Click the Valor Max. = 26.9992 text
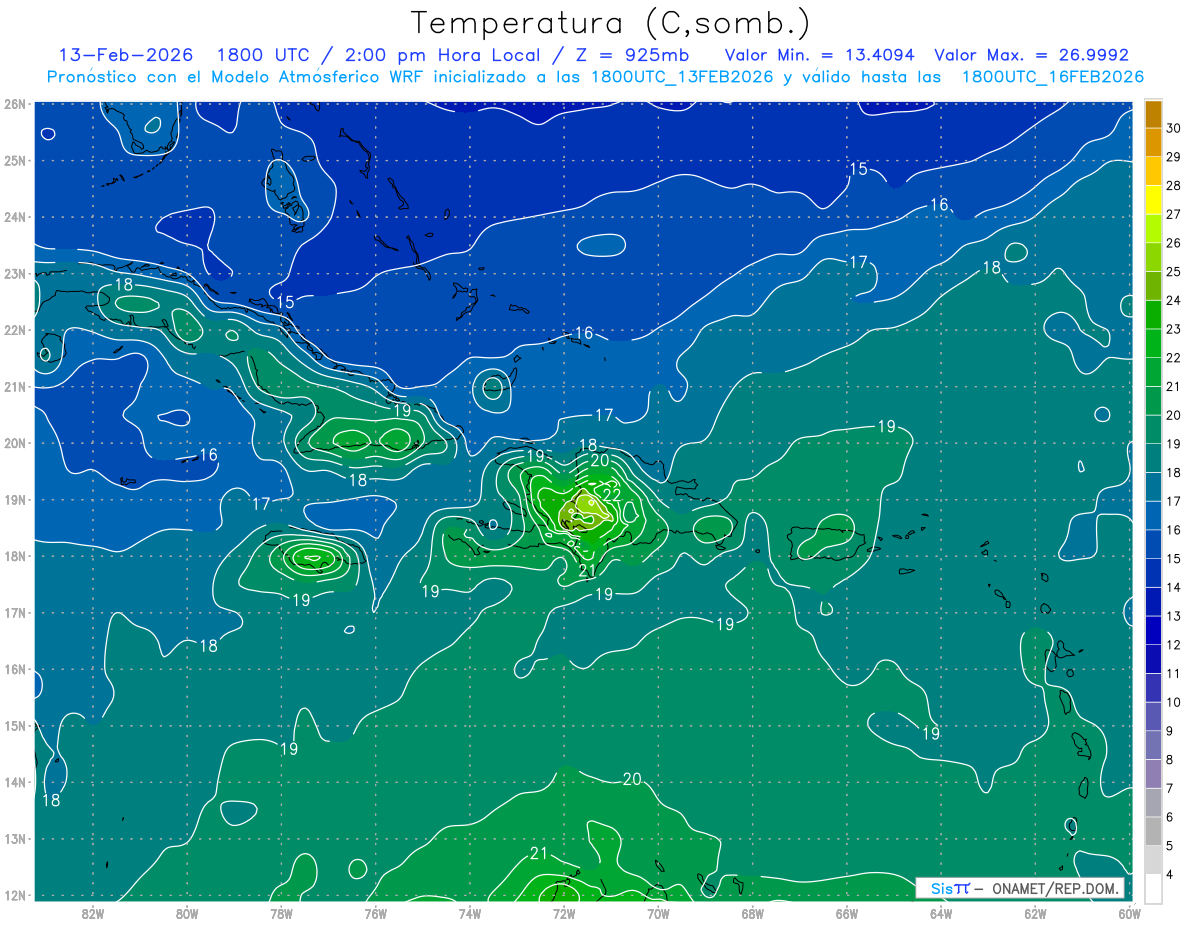This screenshot has height=927, width=1200. tap(1031, 56)
